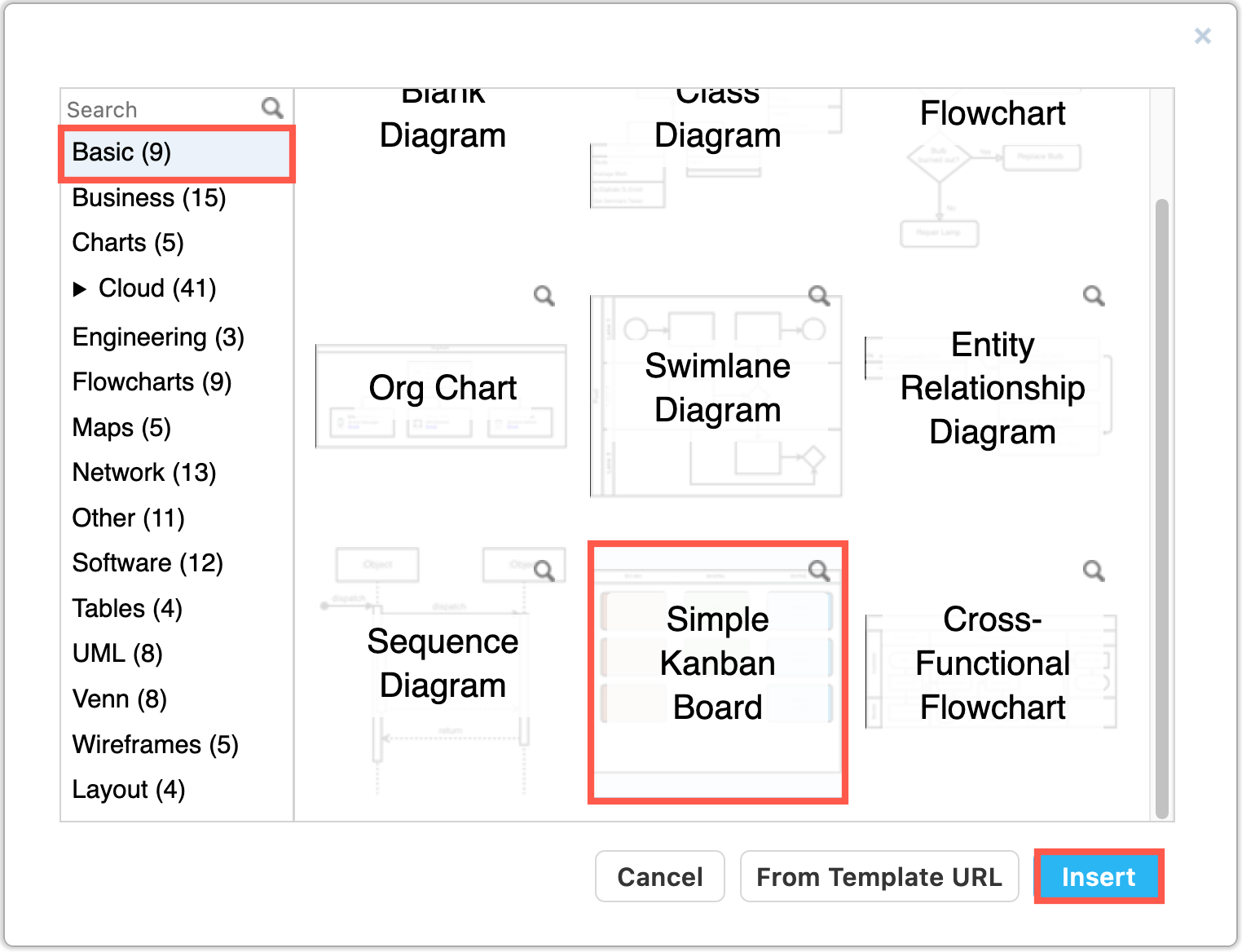The width and height of the screenshot is (1242, 952).
Task: Preview the Simple Kanban Board template
Action: point(819,571)
